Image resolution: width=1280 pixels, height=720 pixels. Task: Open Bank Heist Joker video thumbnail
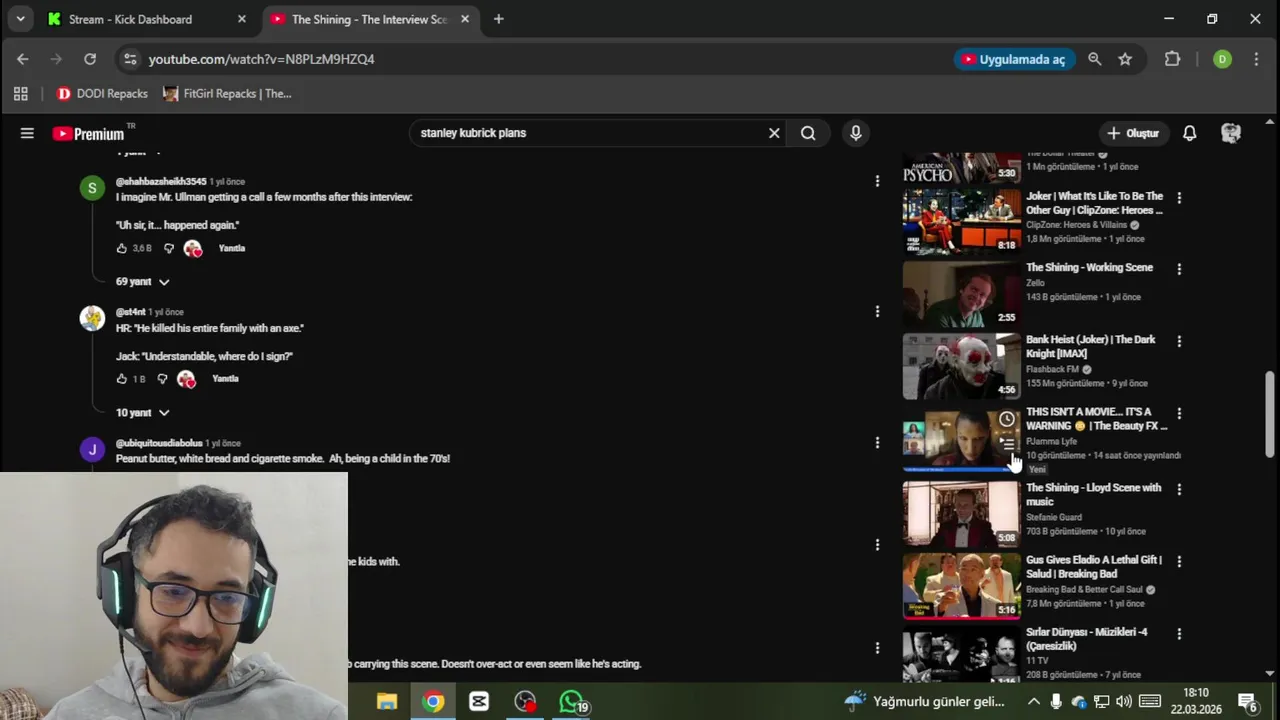[x=962, y=366]
